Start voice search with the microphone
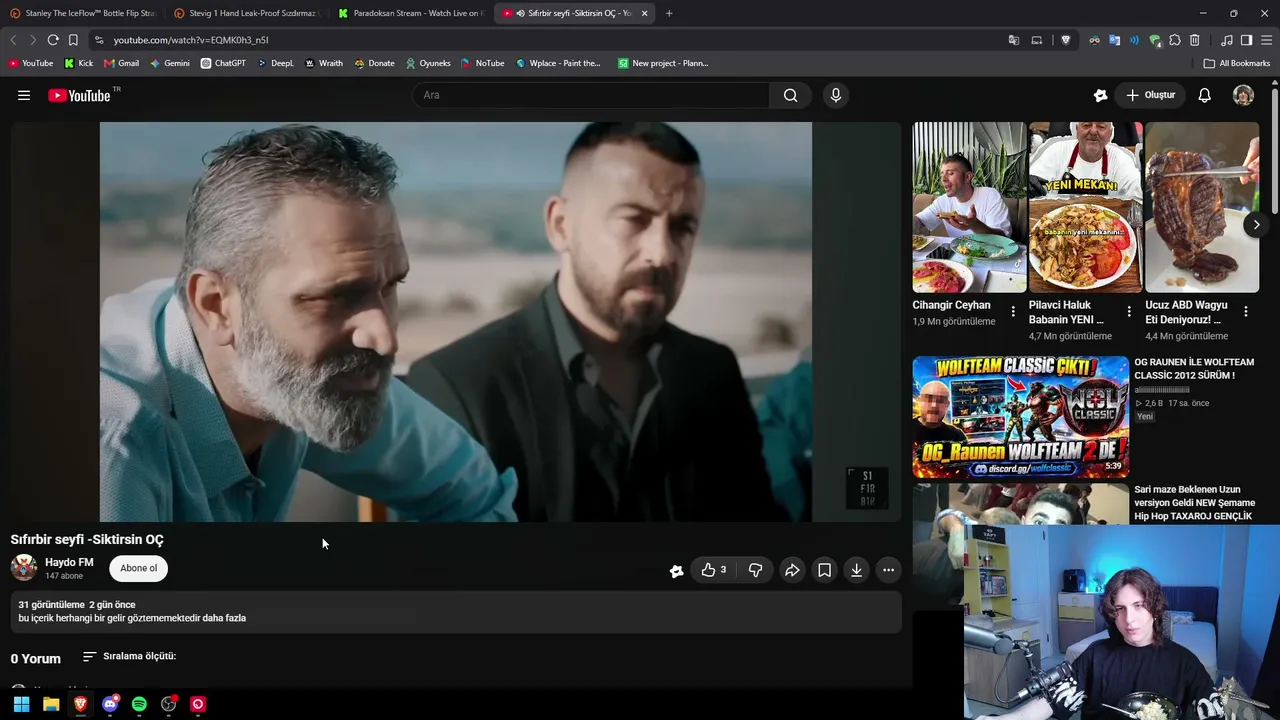1280x720 pixels. [x=836, y=95]
